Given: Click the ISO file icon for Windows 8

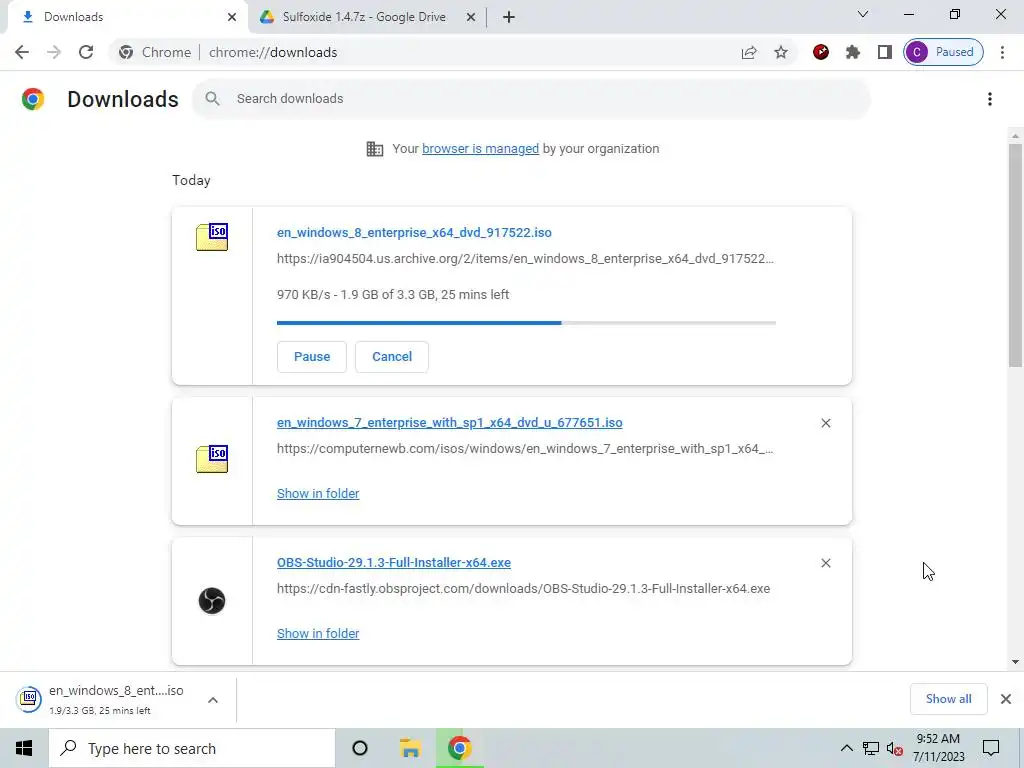Looking at the screenshot, I should (212, 237).
